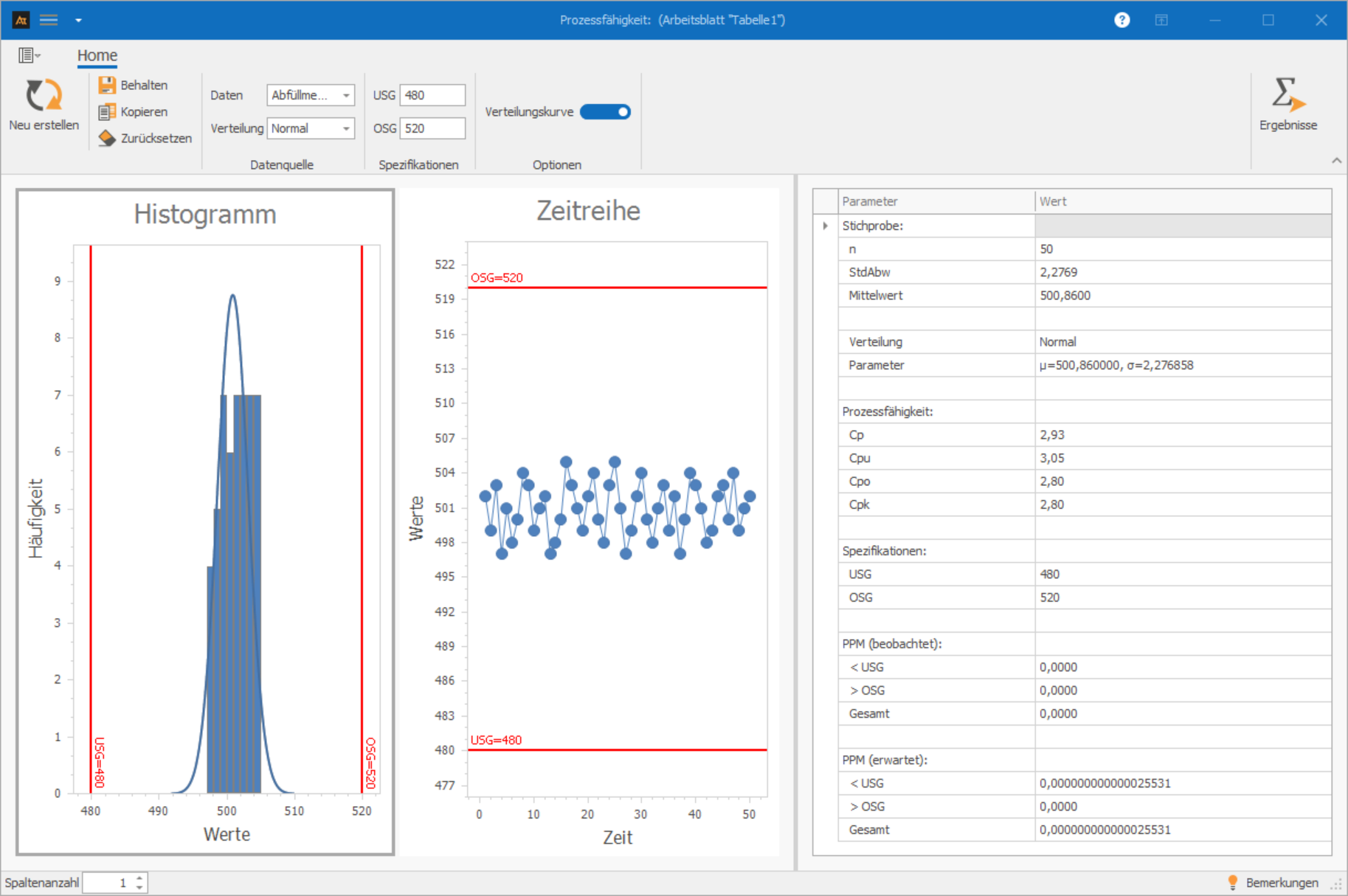The height and width of the screenshot is (896, 1348).
Task: Click the Kopieren copy icon
Action: pyautogui.click(x=107, y=112)
